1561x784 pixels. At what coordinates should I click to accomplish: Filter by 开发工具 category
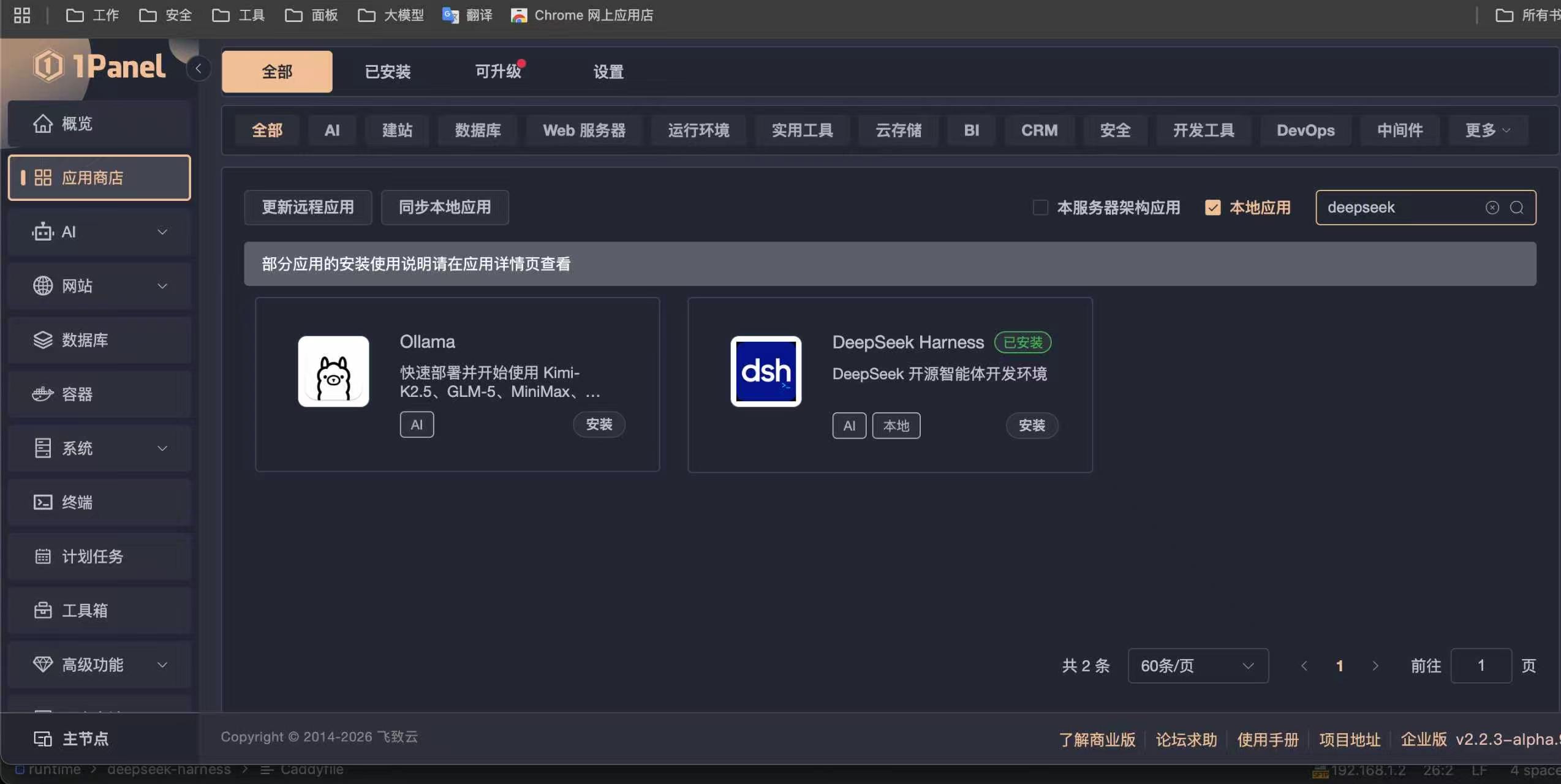pos(1203,130)
